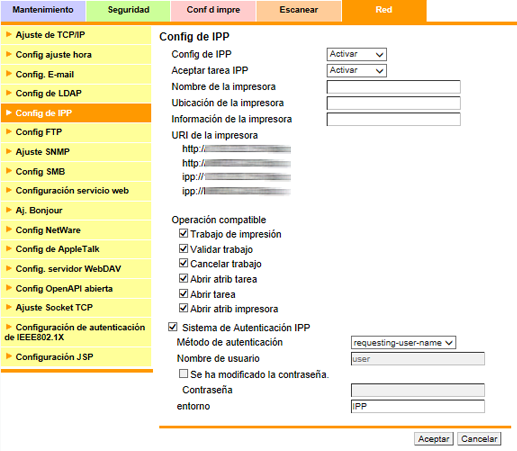
Task: Click the first ipp printer URI
Action: click(236, 177)
